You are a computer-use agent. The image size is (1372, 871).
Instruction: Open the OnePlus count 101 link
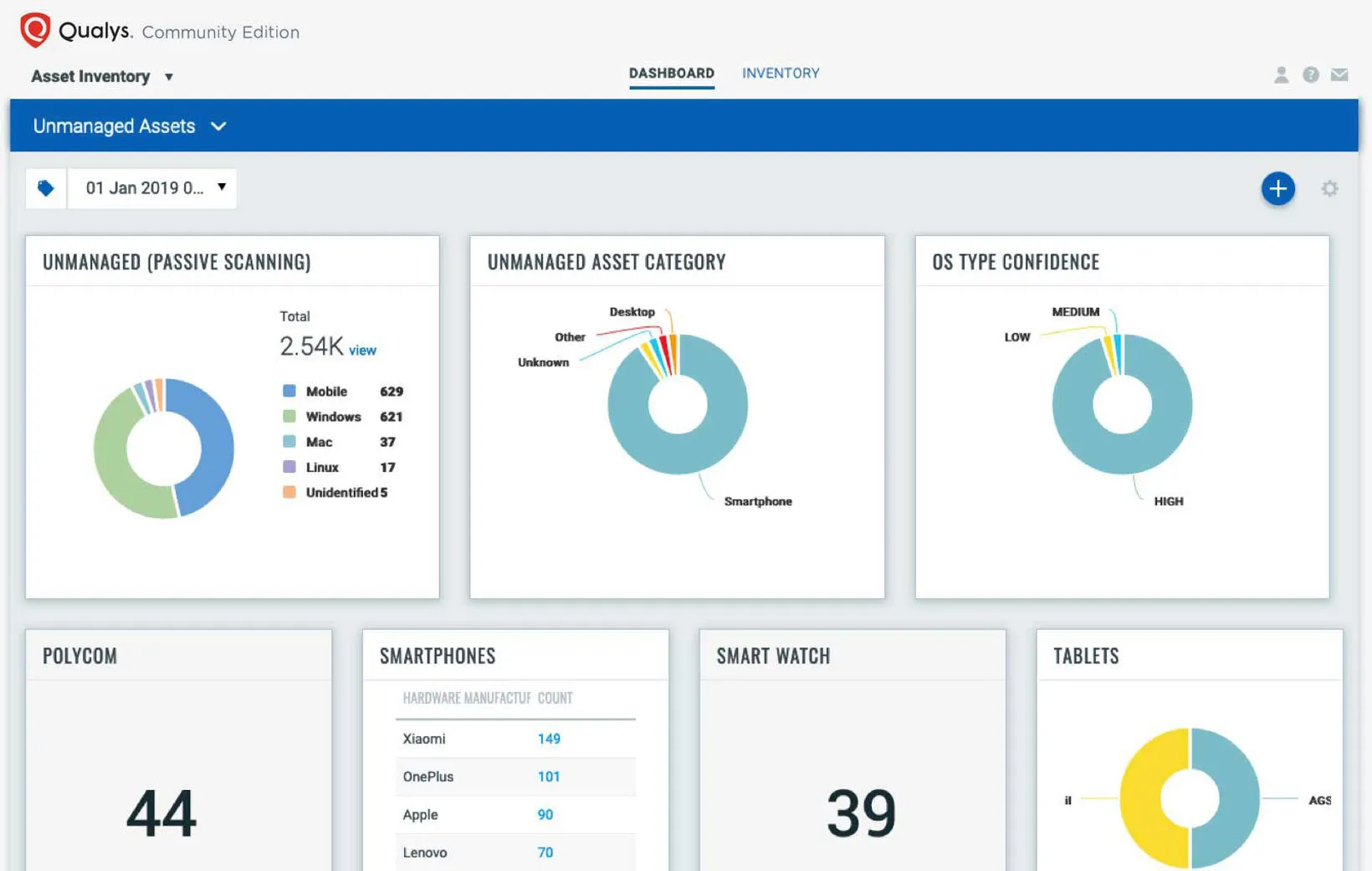549,776
